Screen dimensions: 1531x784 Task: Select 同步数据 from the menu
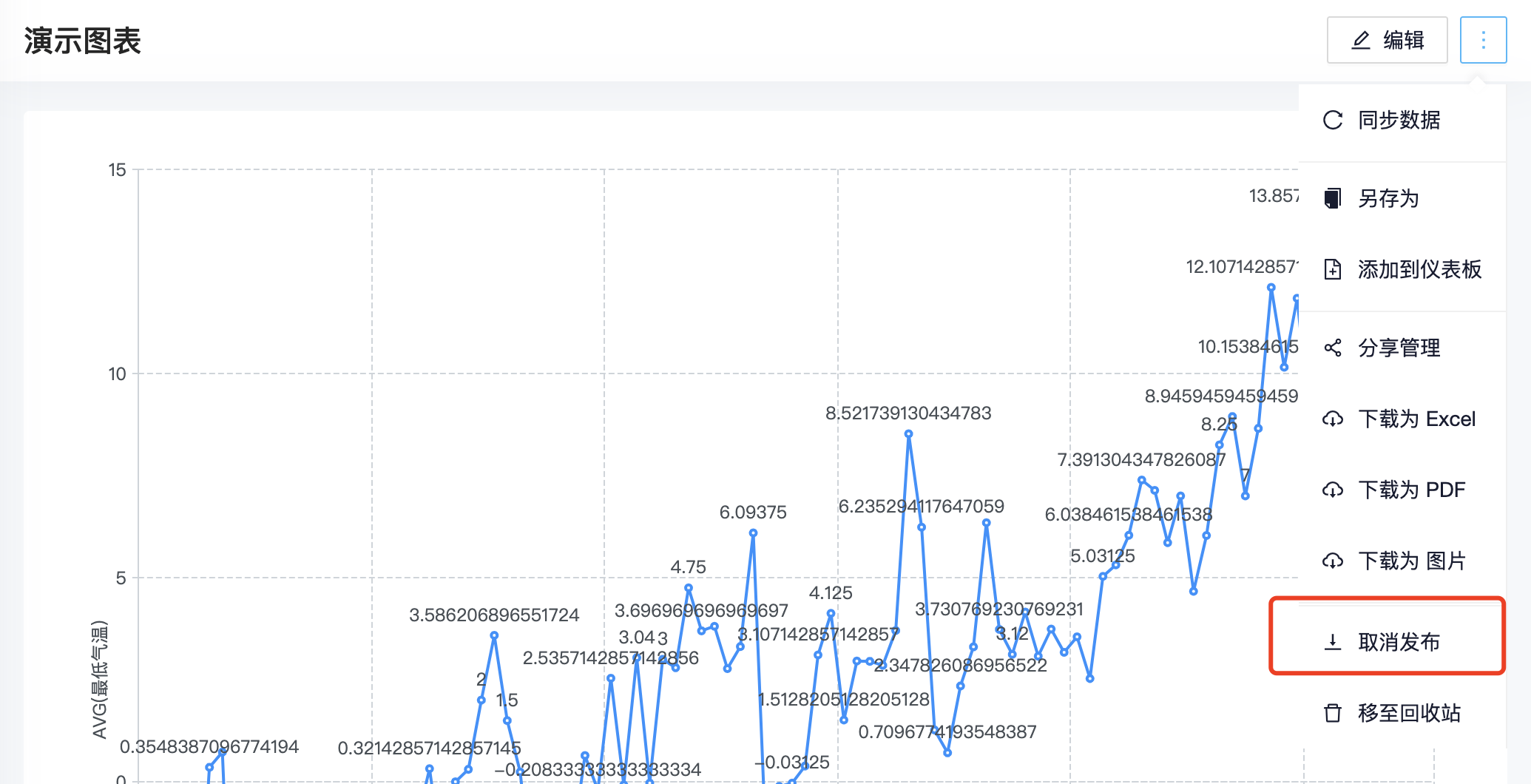pos(1402,120)
